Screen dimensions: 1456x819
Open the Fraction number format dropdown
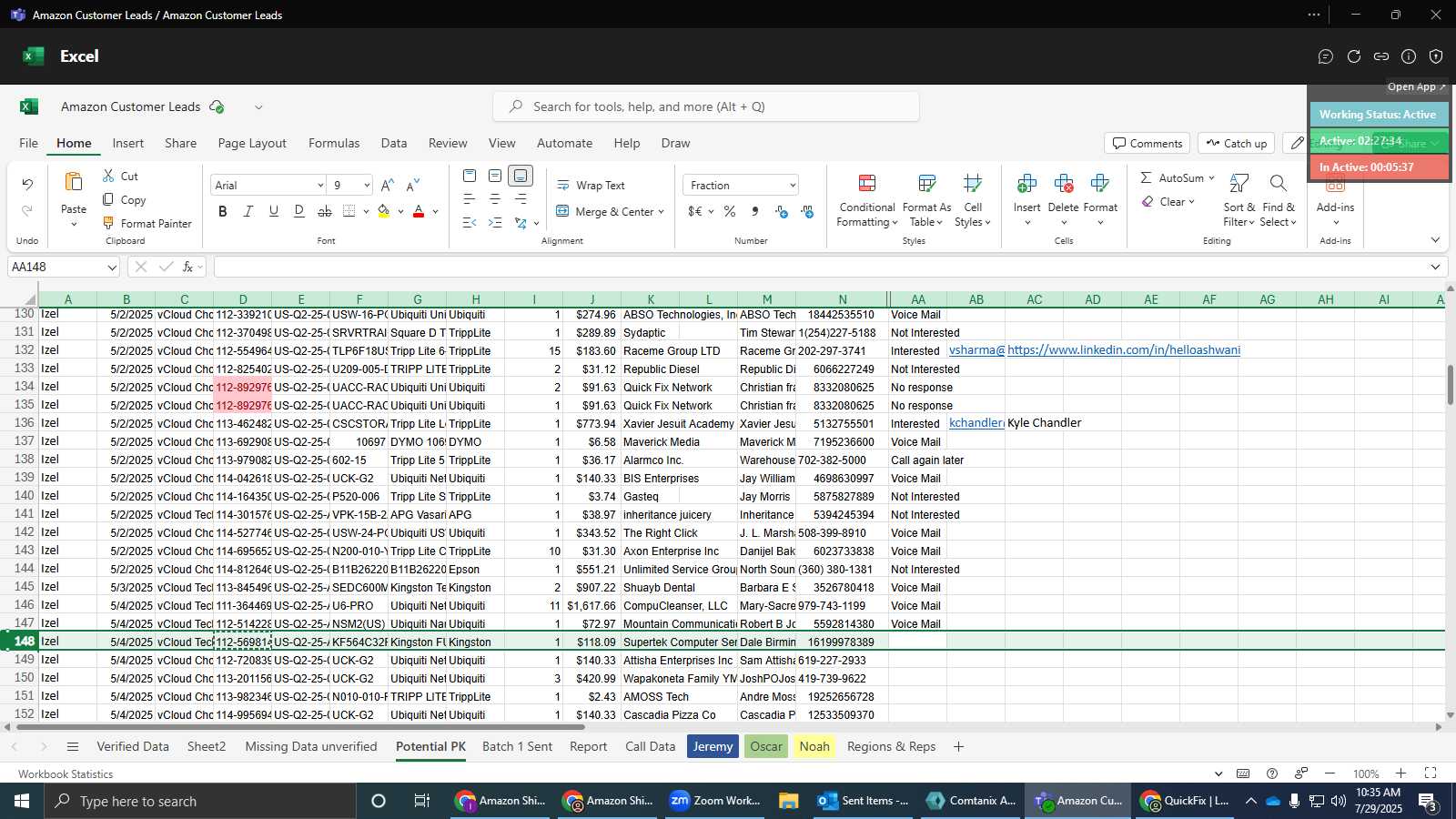pos(793,185)
